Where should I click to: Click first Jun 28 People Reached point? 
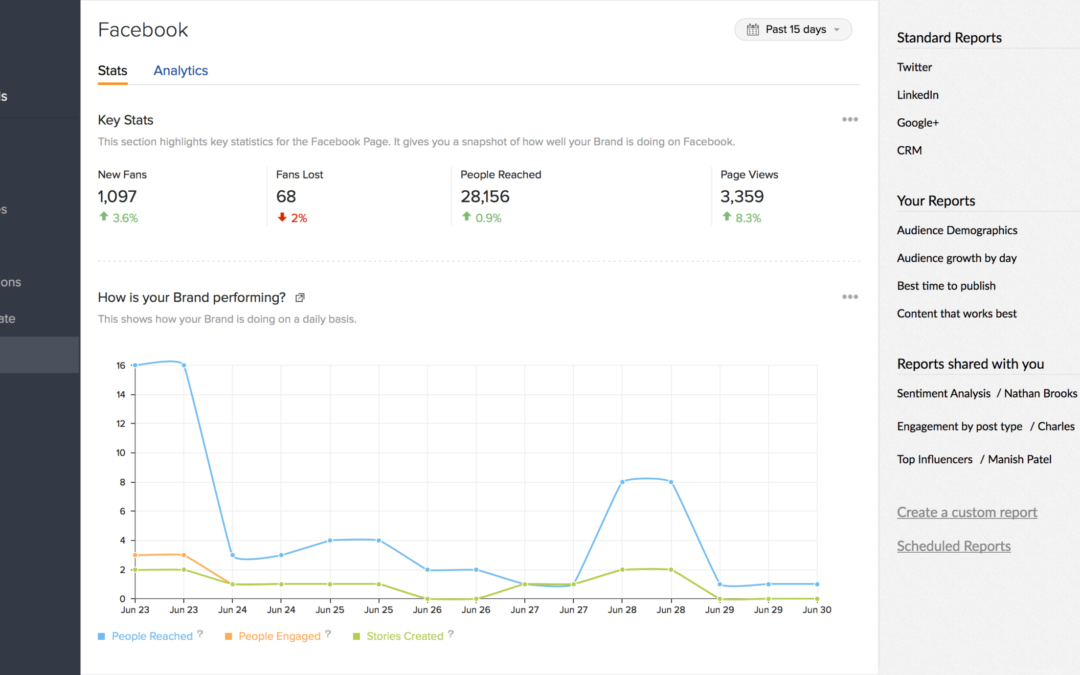pyautogui.click(x=622, y=482)
